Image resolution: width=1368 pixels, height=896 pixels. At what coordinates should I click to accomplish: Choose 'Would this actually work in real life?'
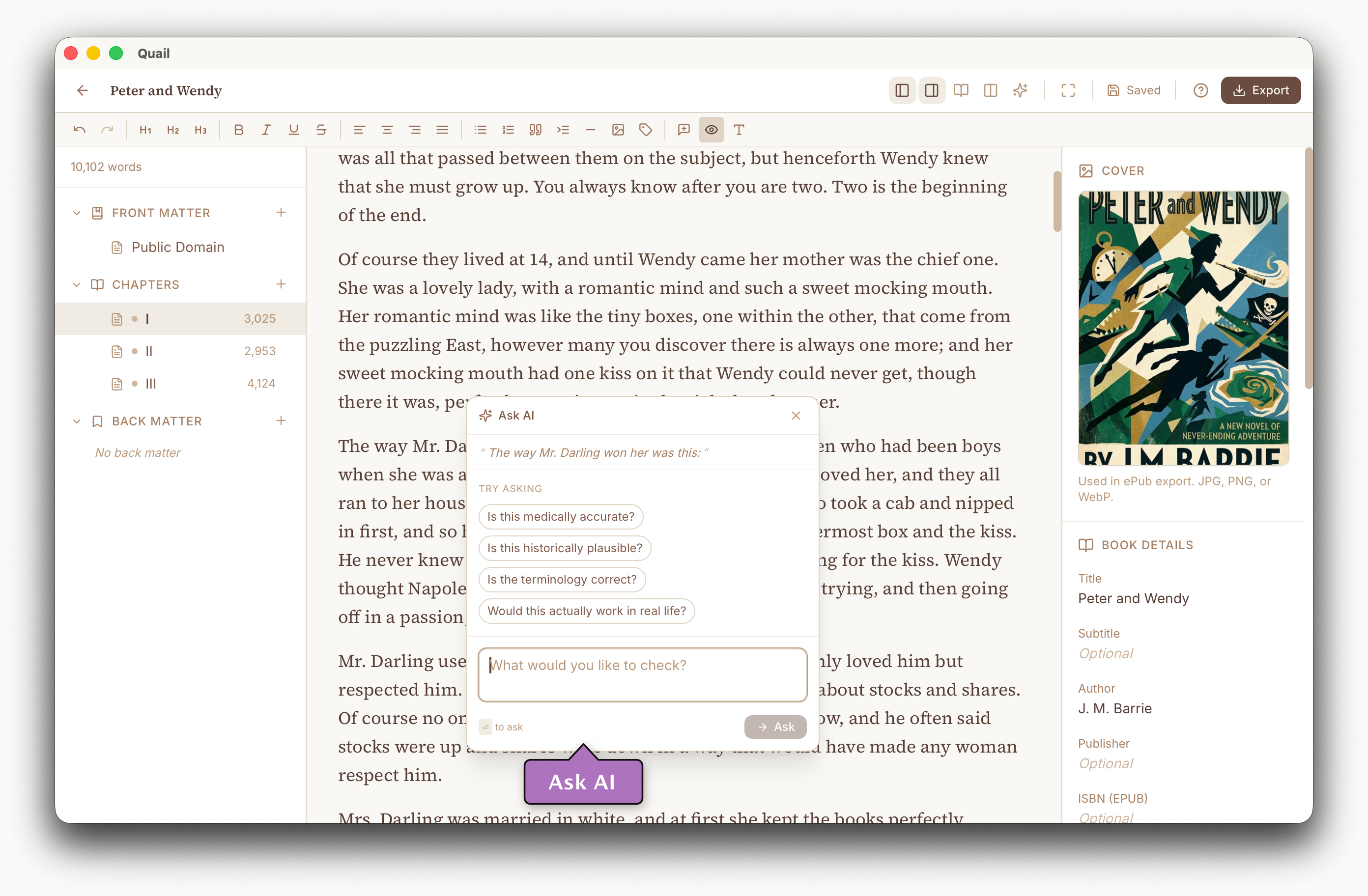click(586, 611)
